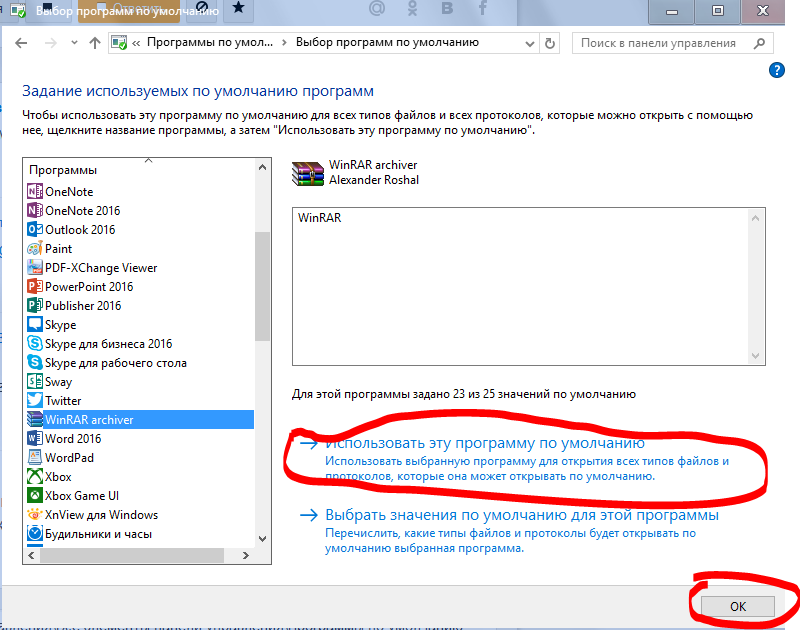Click the WordPad icon

(35, 457)
